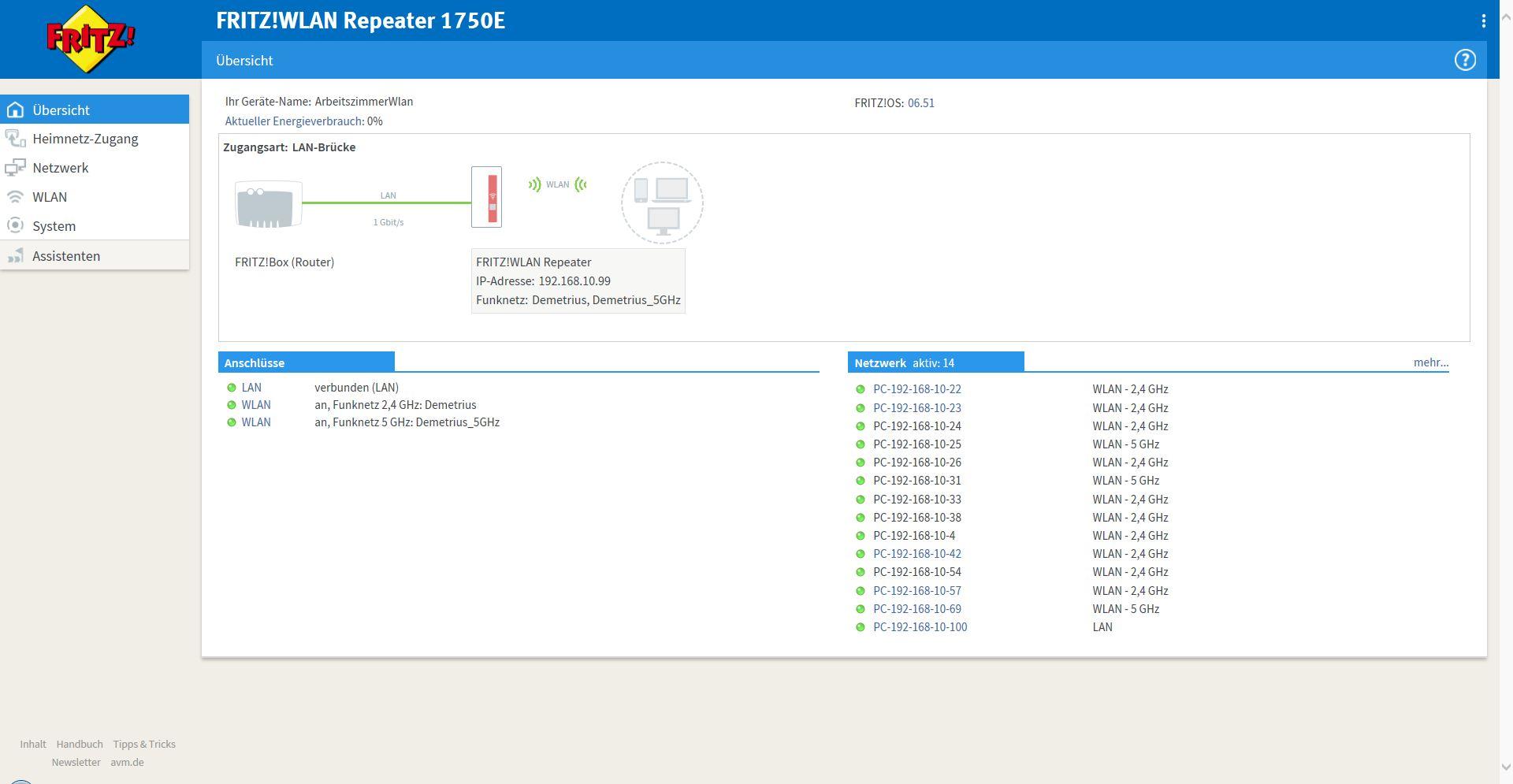This screenshot has height=784, width=1513.
Task: Open device PC-192-168-10-26
Action: click(x=917, y=463)
